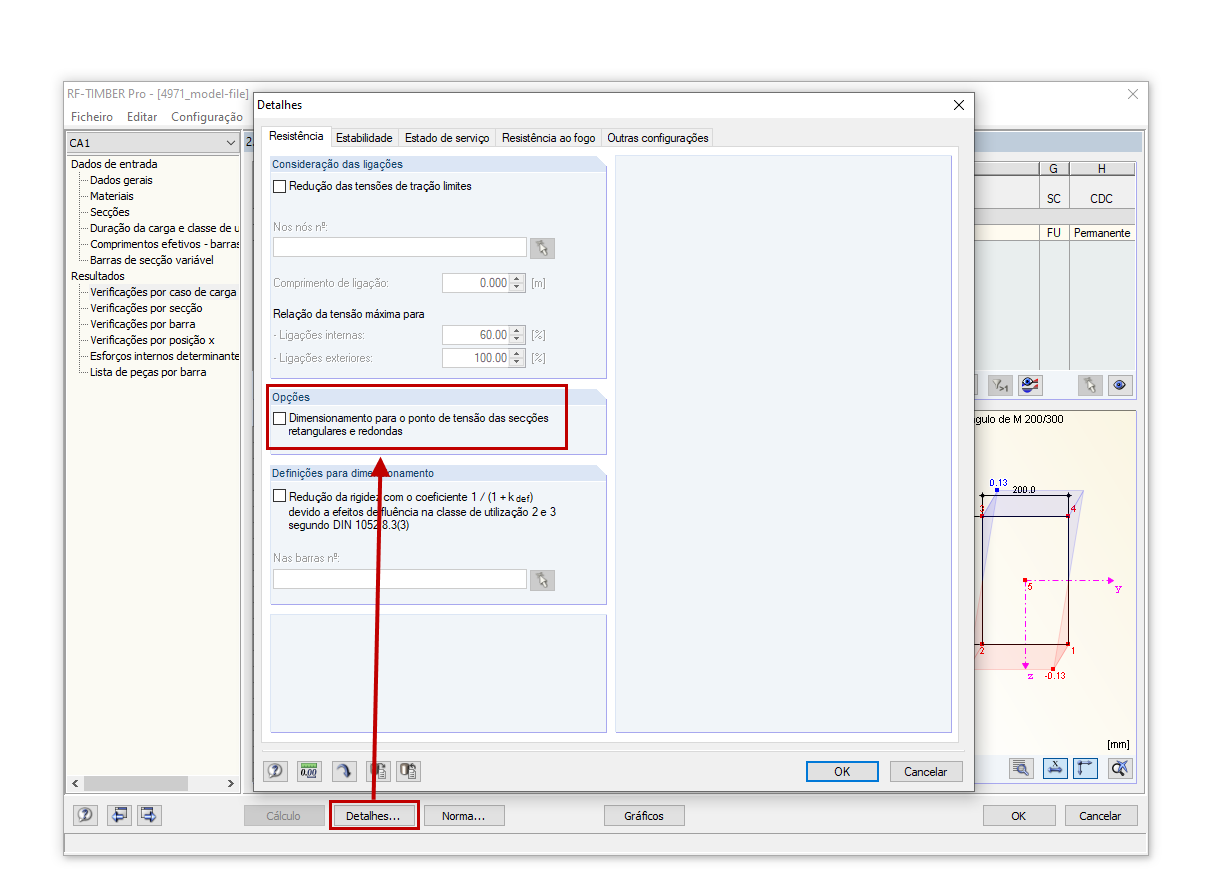Screen dimensions: 1215x890
Task: Open the Estado de serviço tab
Action: pos(447,138)
